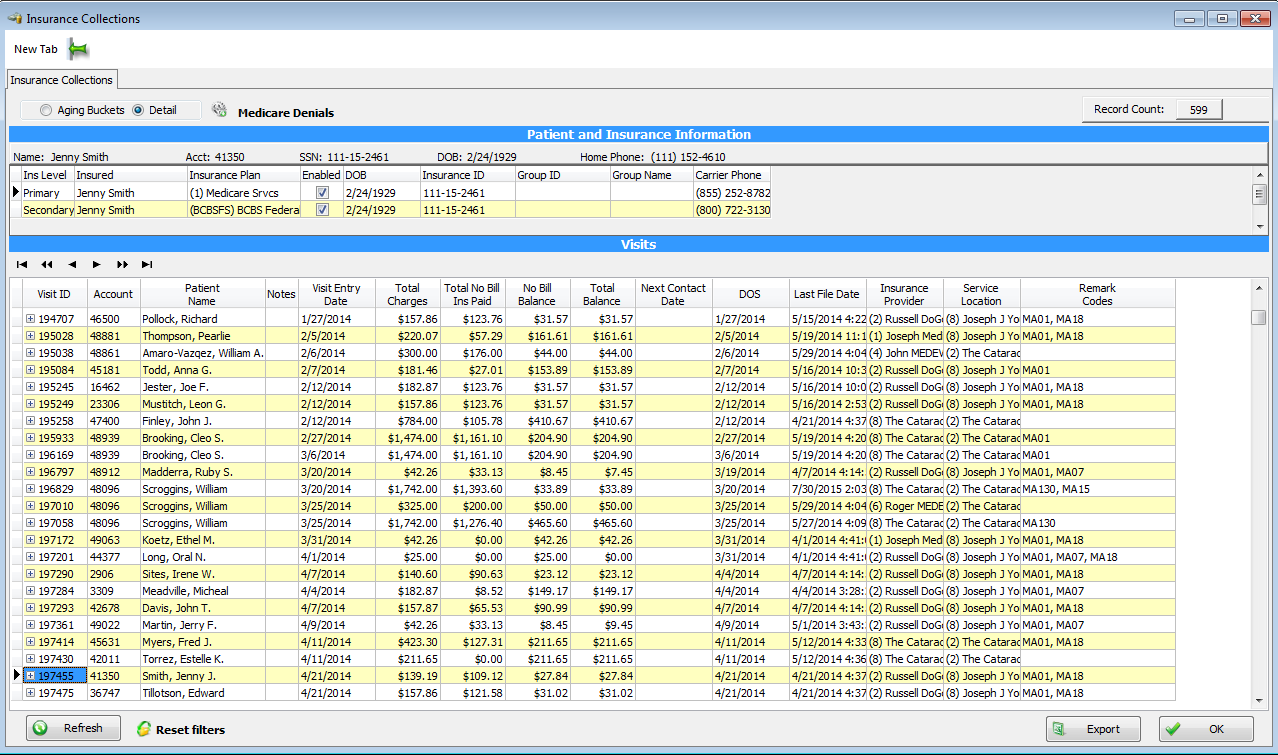
Task: Confirm with the OK button
Action: (1206, 729)
